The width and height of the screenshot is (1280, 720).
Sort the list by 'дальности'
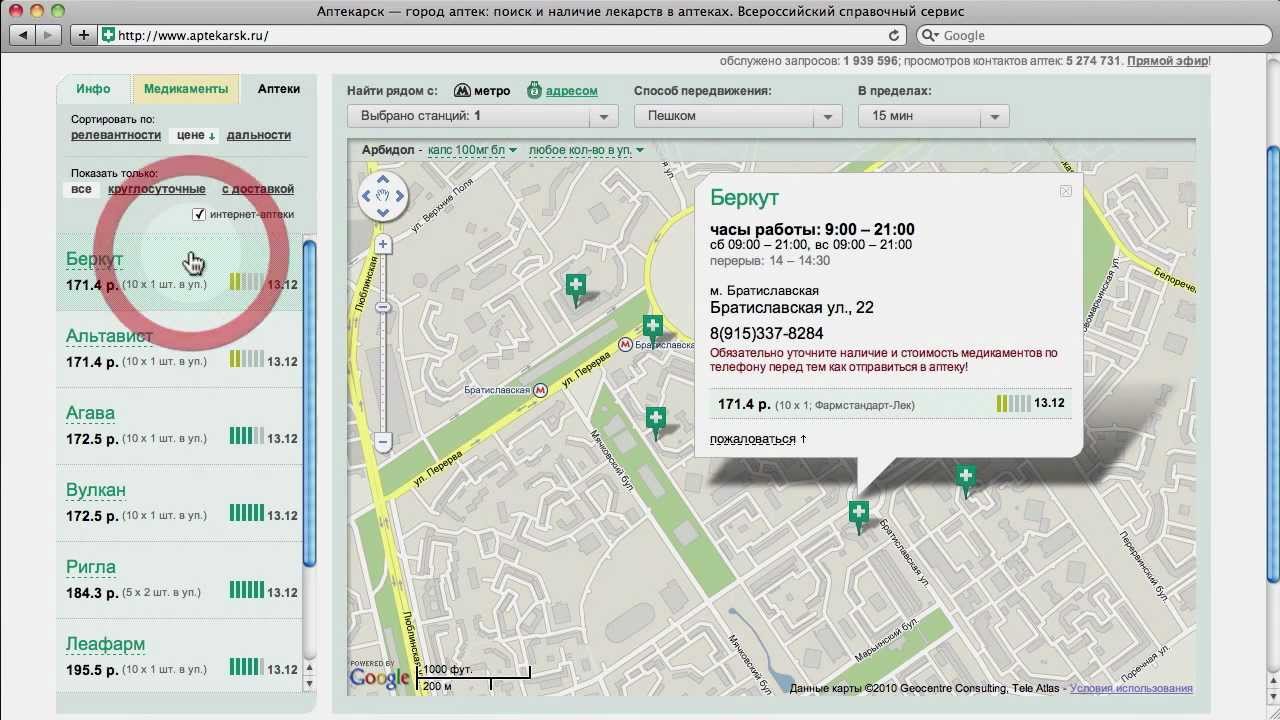point(259,135)
